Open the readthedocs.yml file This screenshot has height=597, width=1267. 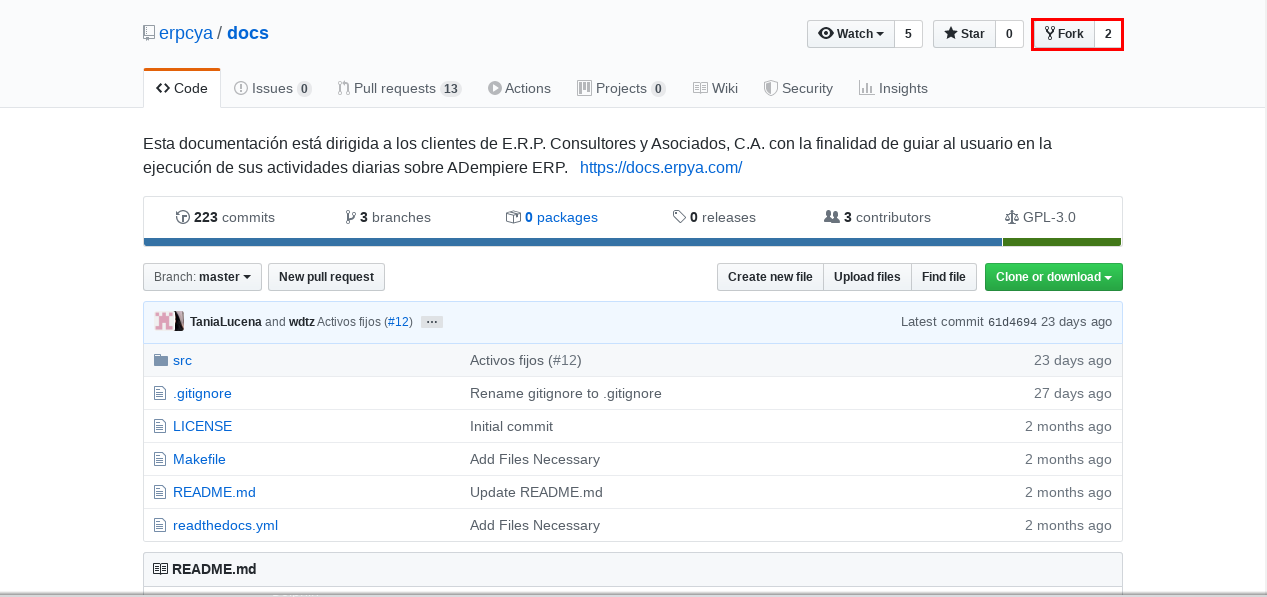coord(225,525)
